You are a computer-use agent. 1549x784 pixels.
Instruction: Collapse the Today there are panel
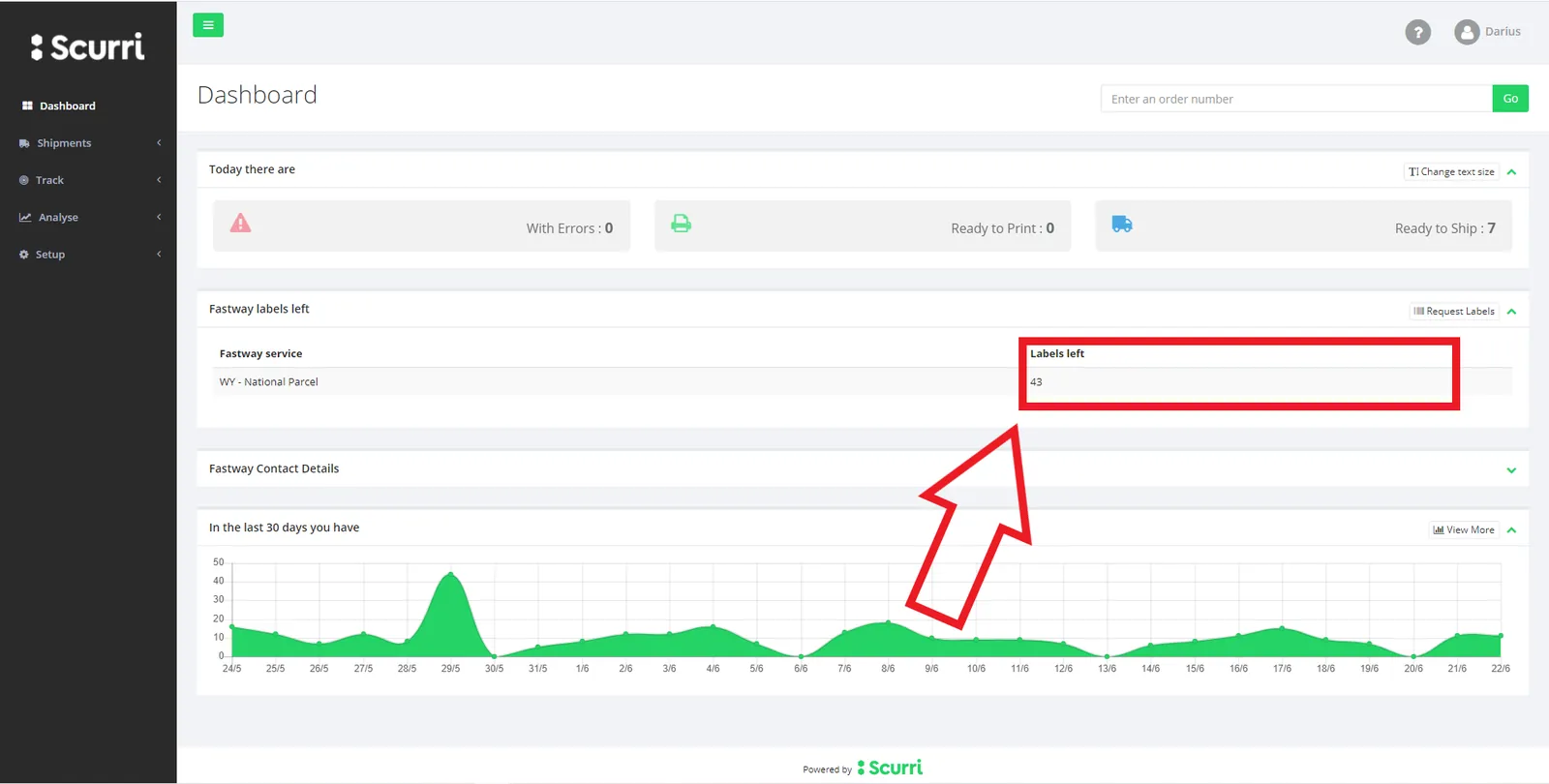tap(1511, 172)
